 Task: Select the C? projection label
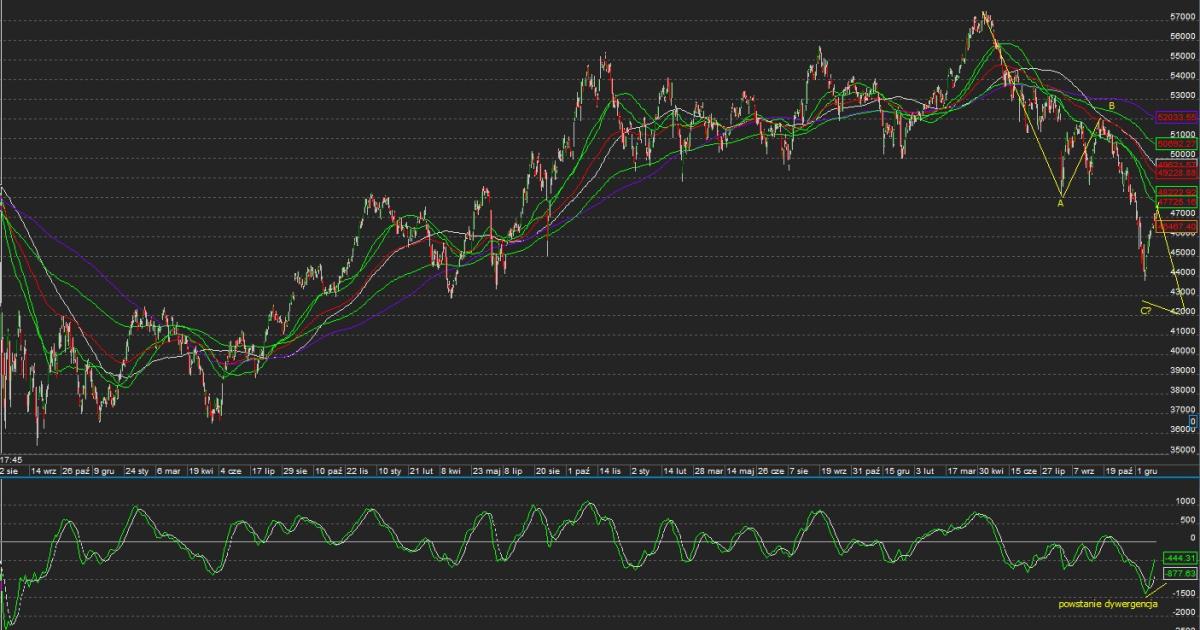tap(1147, 311)
